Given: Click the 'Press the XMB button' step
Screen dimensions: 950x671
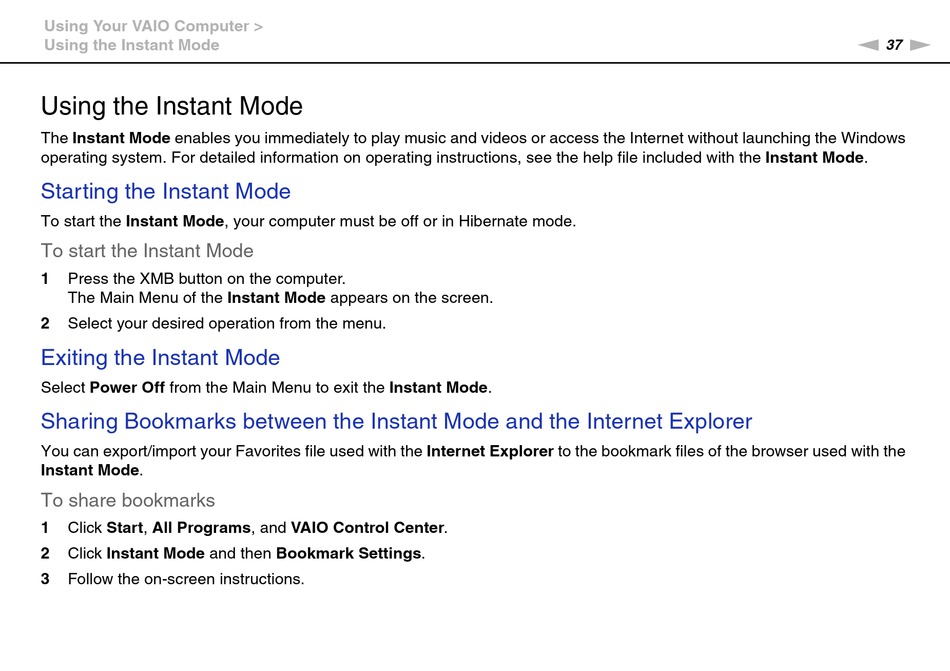Looking at the screenshot, I should coord(207,279).
